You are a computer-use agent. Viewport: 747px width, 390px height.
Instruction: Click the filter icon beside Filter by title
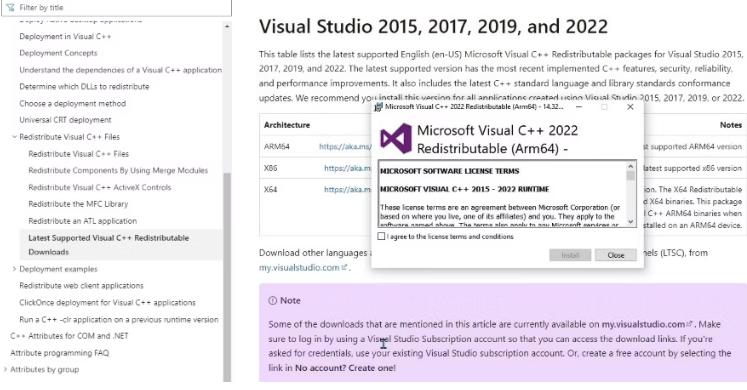pyautogui.click(x=10, y=8)
